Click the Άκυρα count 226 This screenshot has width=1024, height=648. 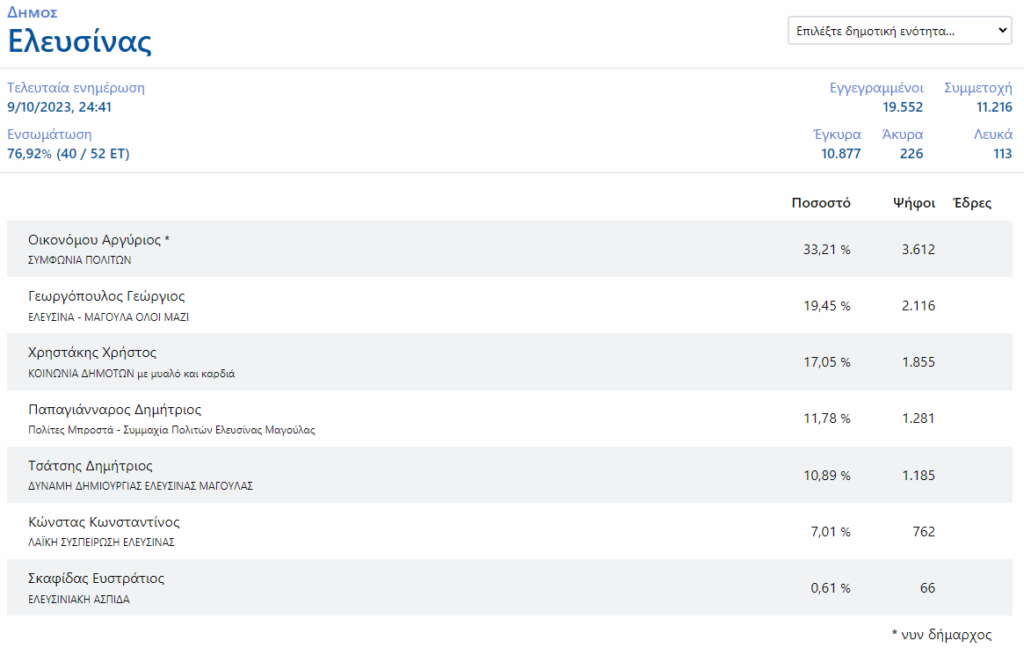[911, 154]
